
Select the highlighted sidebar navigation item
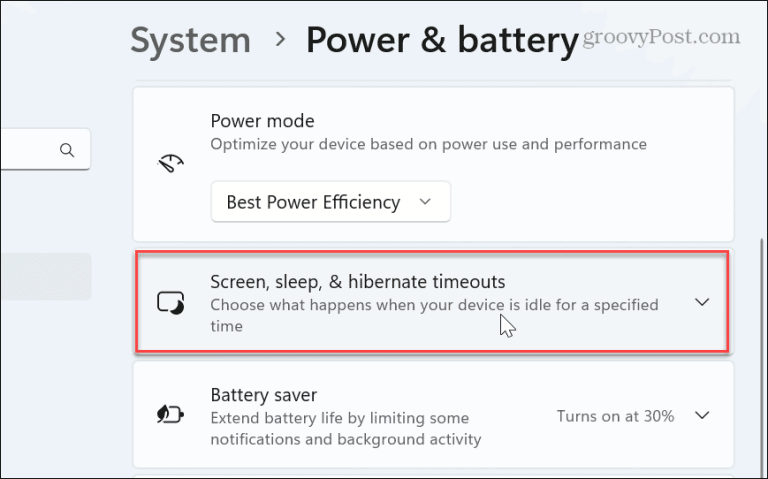coord(46,276)
